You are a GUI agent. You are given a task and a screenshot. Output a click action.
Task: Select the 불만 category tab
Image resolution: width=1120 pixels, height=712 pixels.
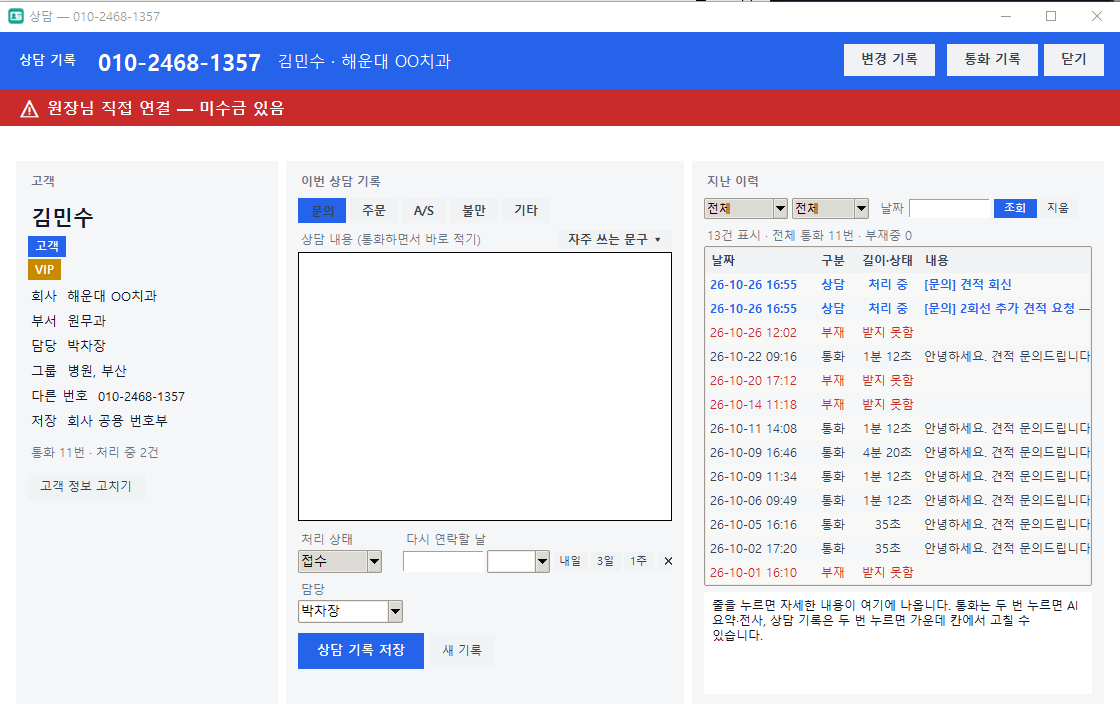[474, 211]
